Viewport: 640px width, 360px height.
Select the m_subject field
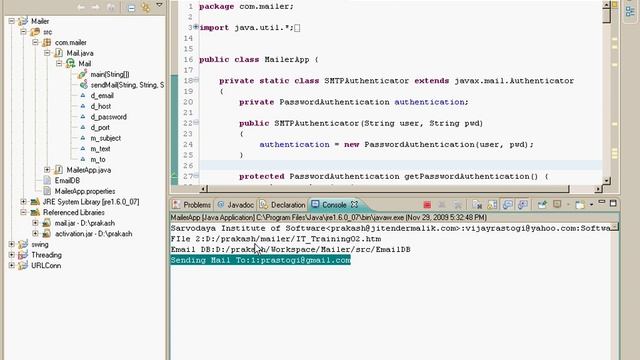106,138
